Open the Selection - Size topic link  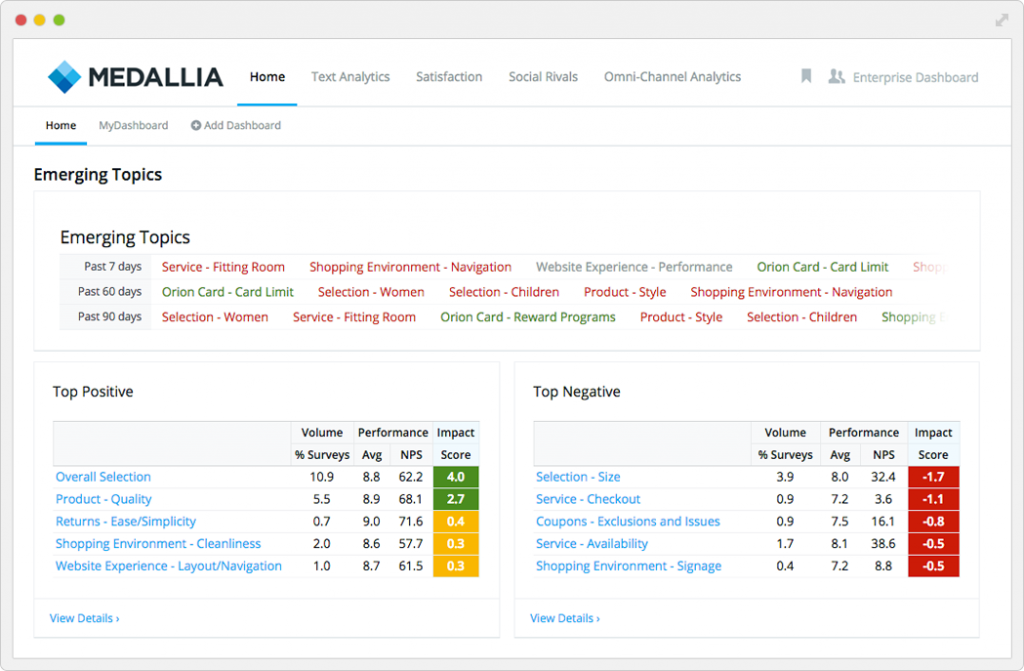point(578,477)
